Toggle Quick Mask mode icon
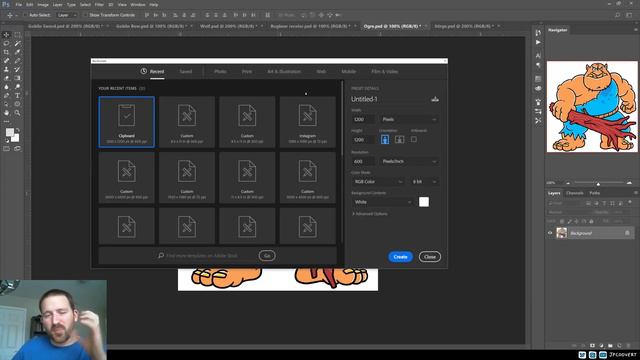The image size is (640, 360). coord(6,149)
